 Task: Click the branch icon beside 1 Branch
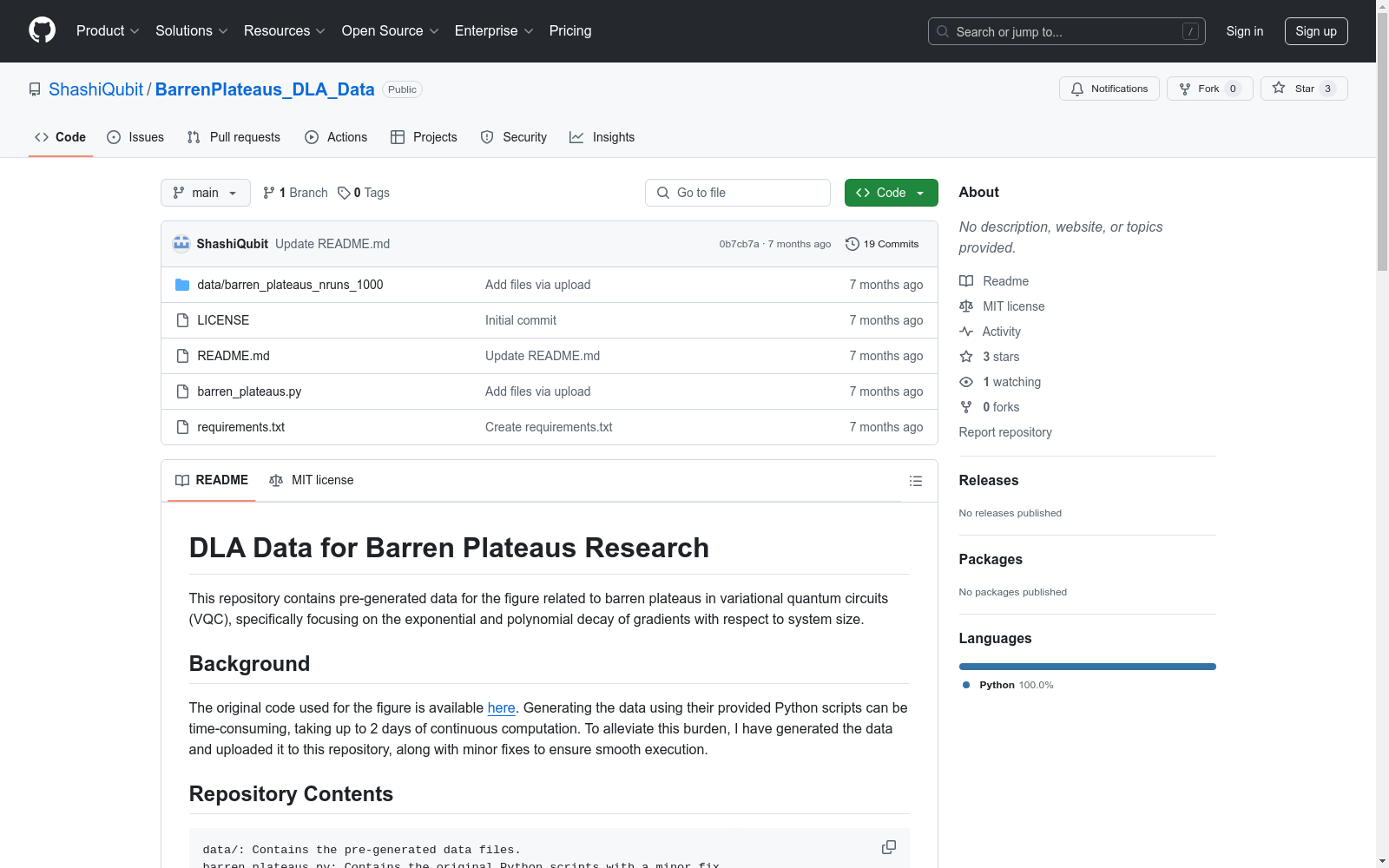click(x=269, y=193)
